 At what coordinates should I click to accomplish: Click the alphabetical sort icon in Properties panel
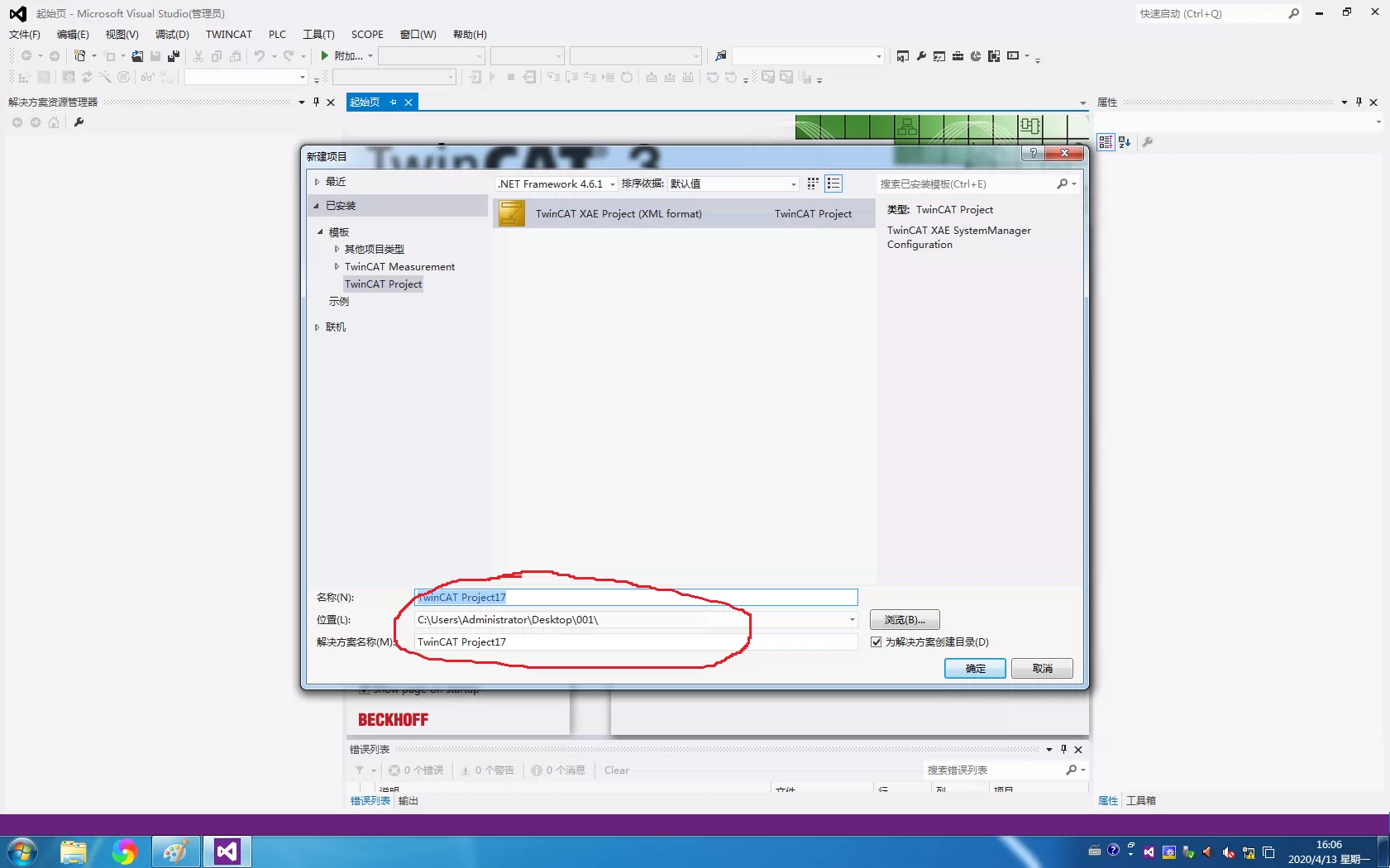click(1125, 142)
